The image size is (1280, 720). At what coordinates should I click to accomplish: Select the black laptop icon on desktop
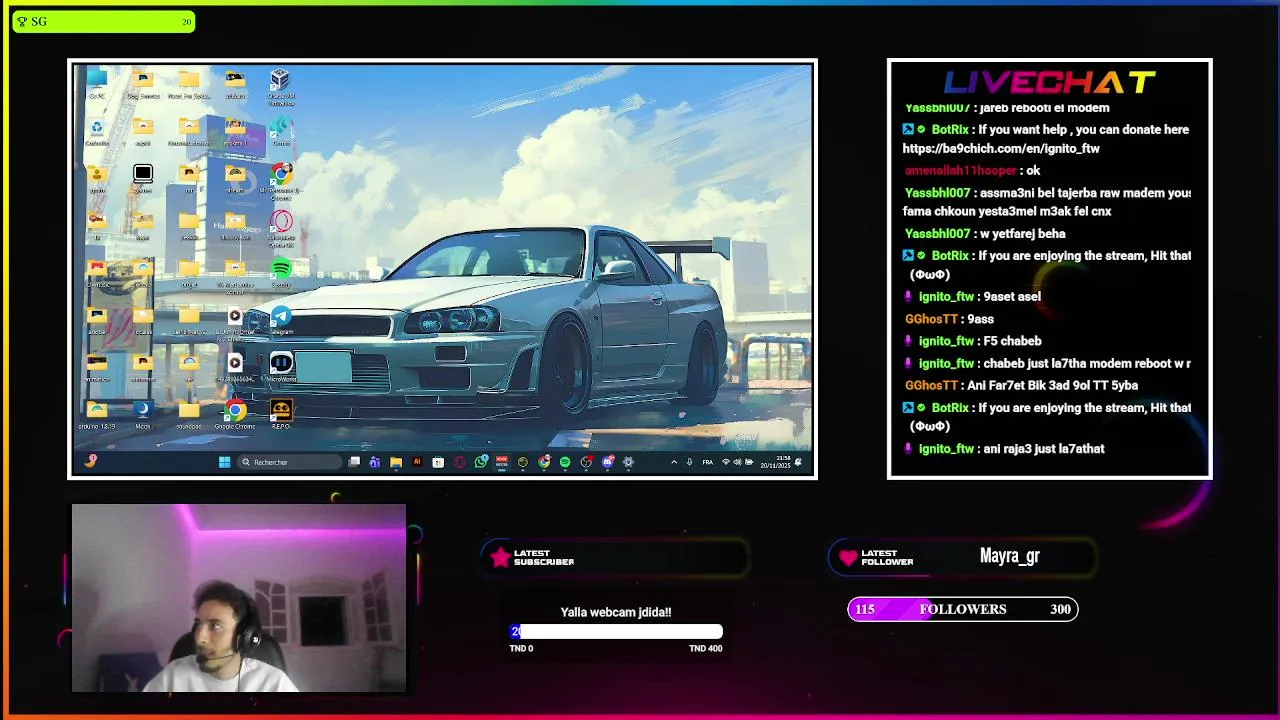click(143, 178)
